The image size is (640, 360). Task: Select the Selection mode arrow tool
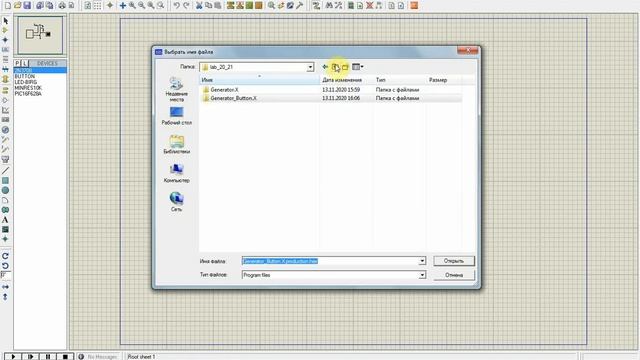[x=5, y=20]
